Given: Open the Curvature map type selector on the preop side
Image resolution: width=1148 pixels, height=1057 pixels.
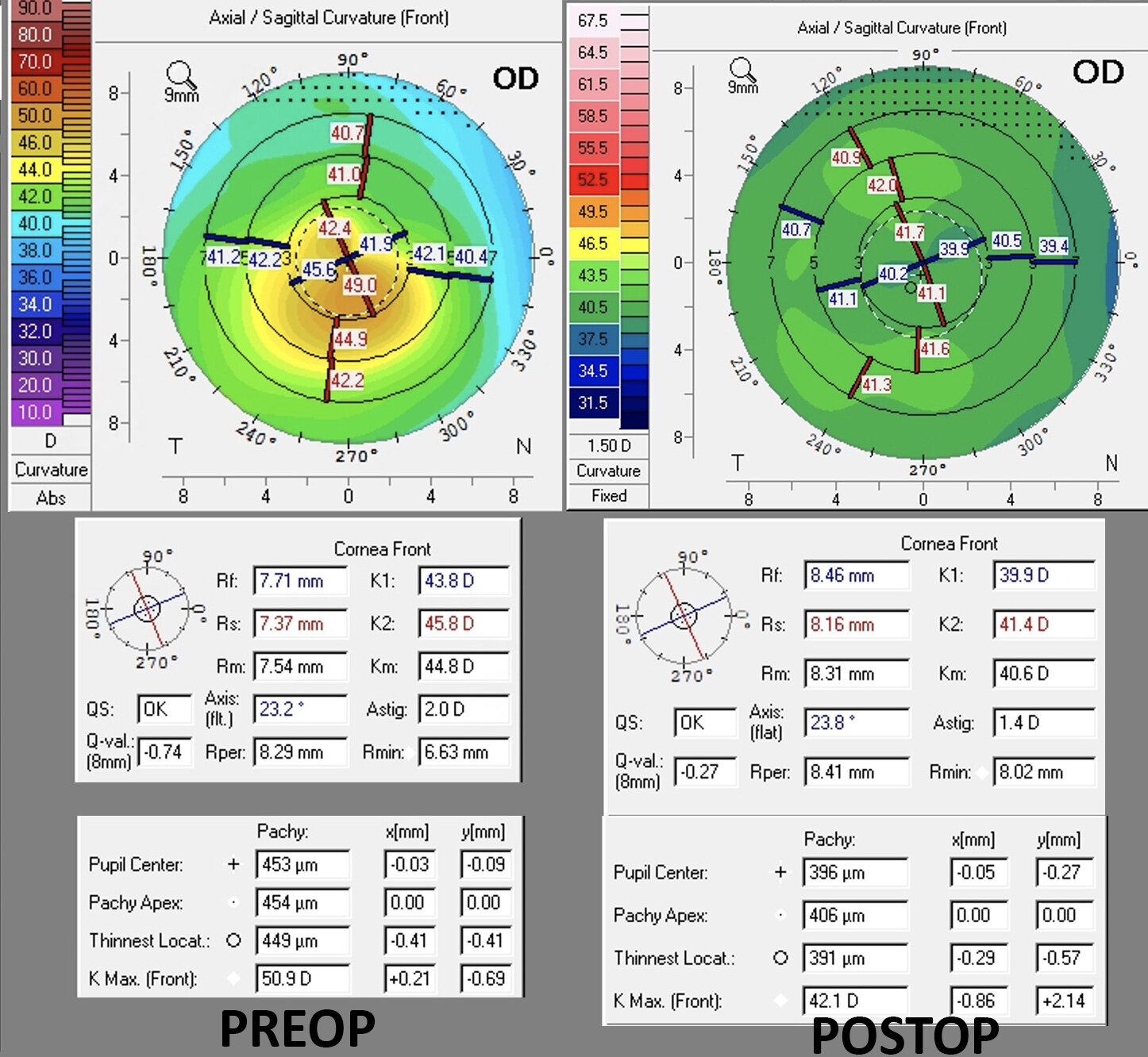Looking at the screenshot, I should pyautogui.click(x=49, y=469).
